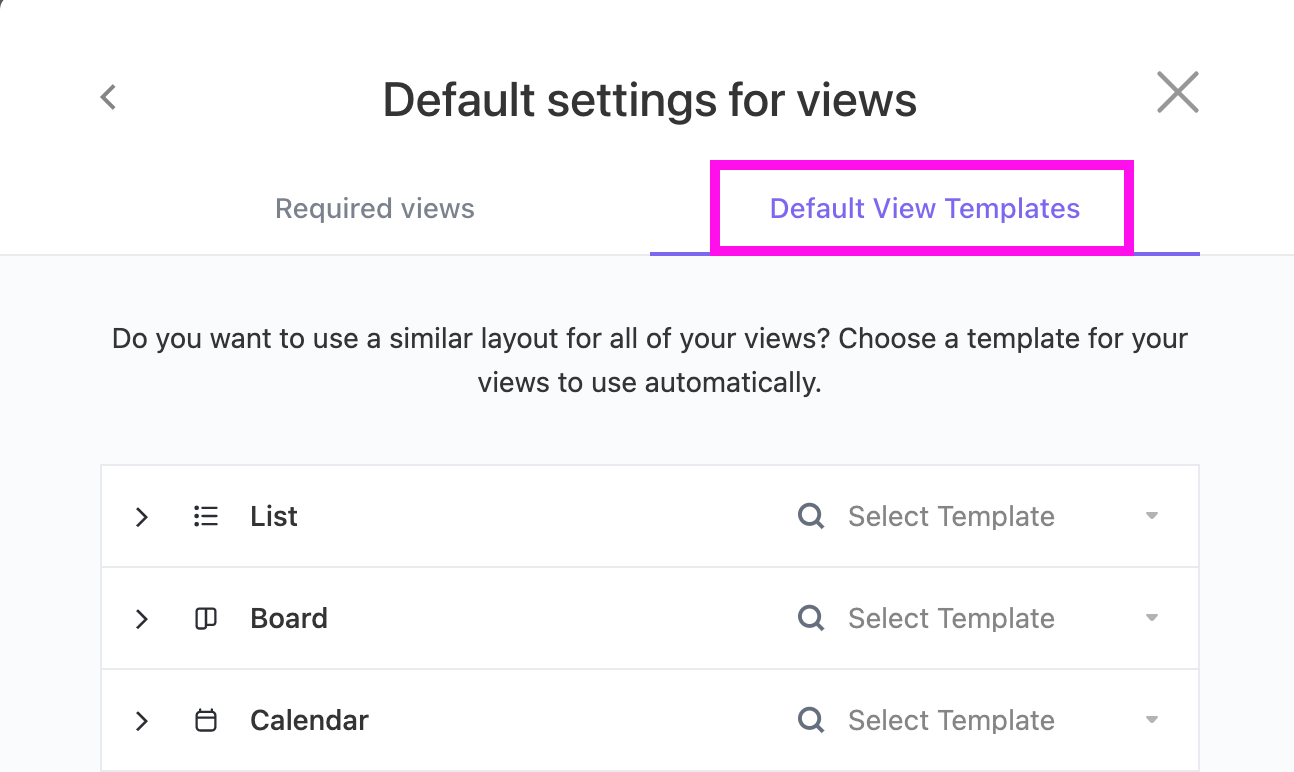Screen dimensions: 1294x772
Task: Switch to Required views tab
Action: tap(375, 208)
